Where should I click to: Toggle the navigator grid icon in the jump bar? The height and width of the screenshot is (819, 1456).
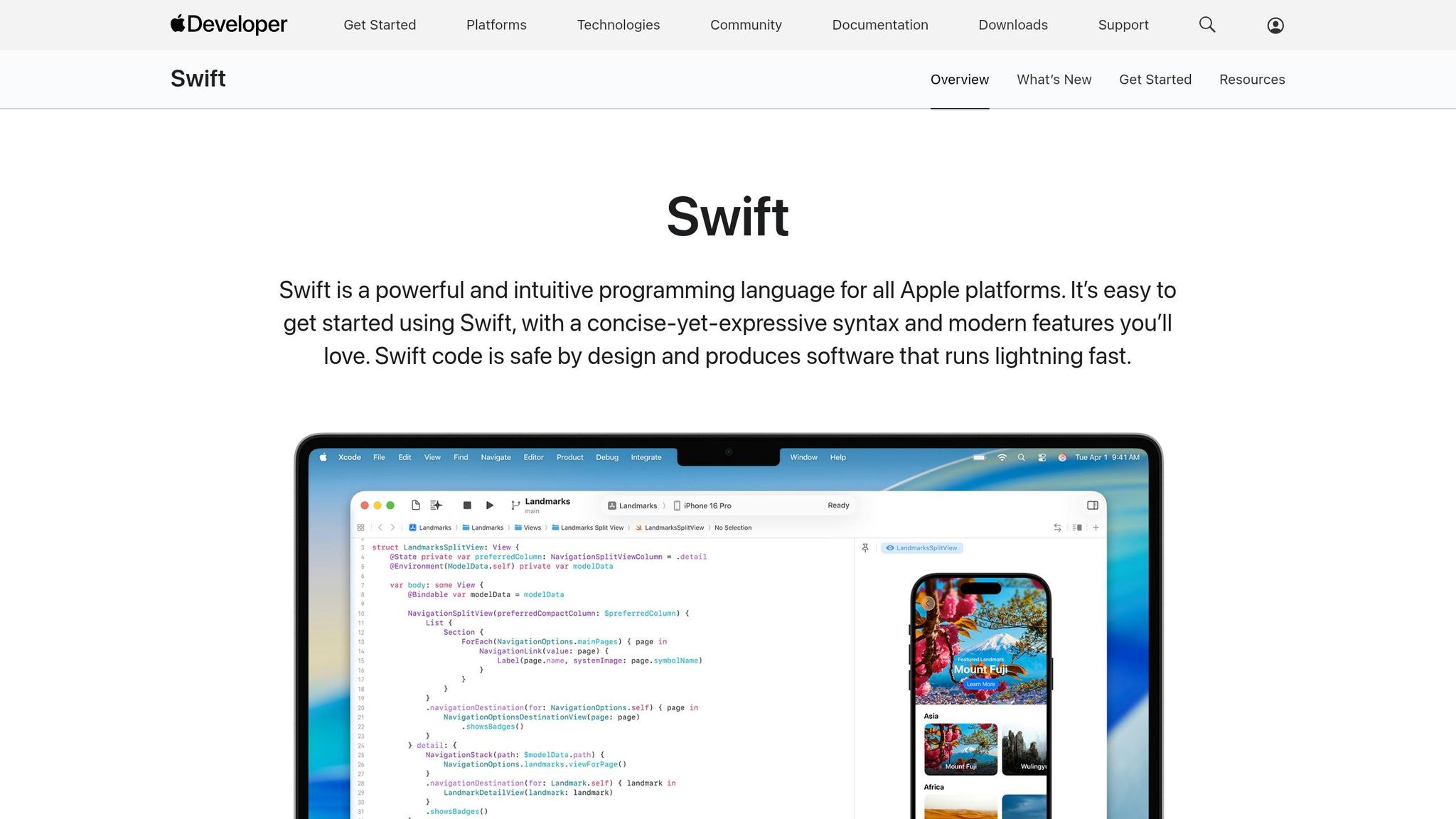pos(360,528)
